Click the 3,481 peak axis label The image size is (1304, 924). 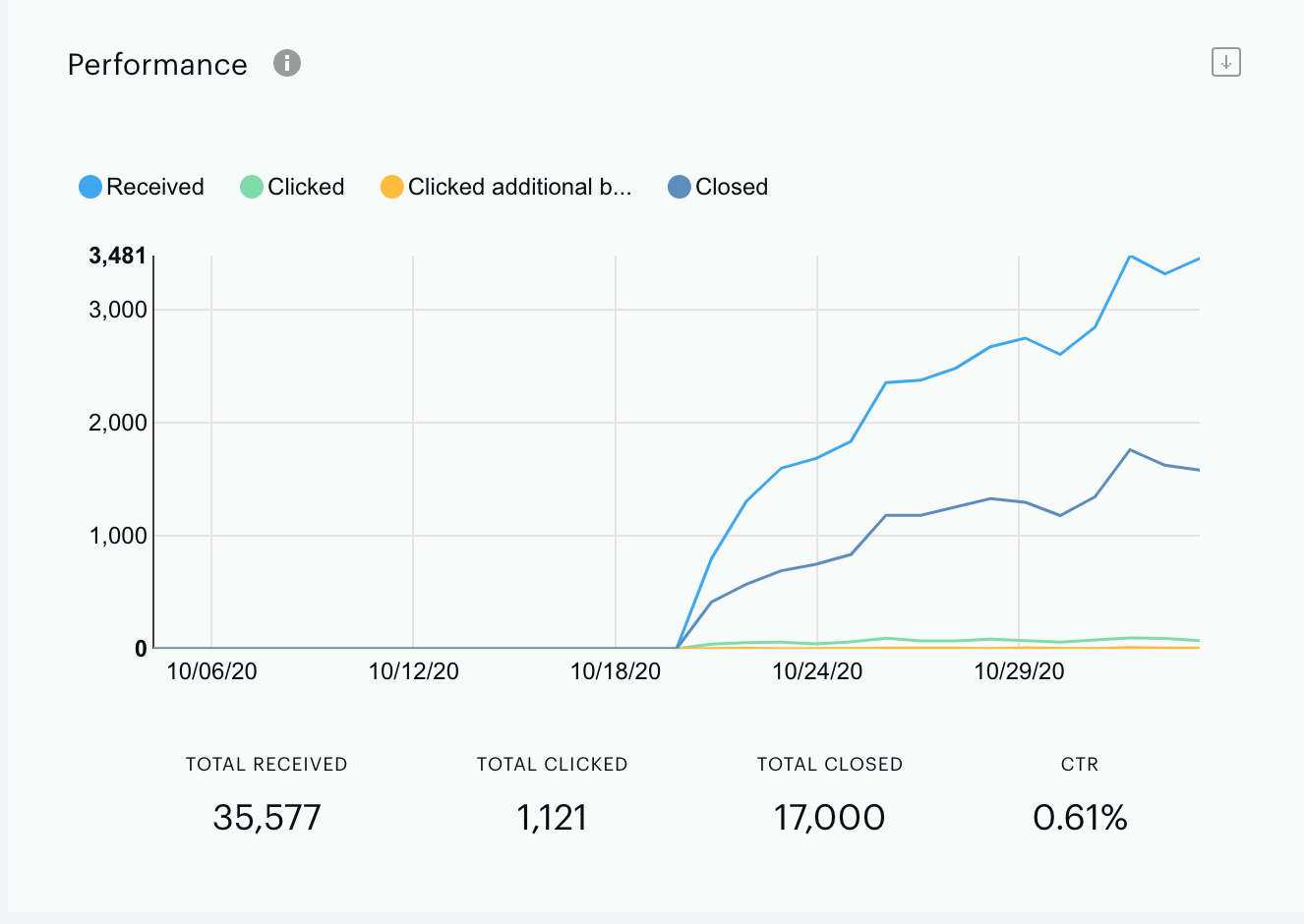pos(118,257)
